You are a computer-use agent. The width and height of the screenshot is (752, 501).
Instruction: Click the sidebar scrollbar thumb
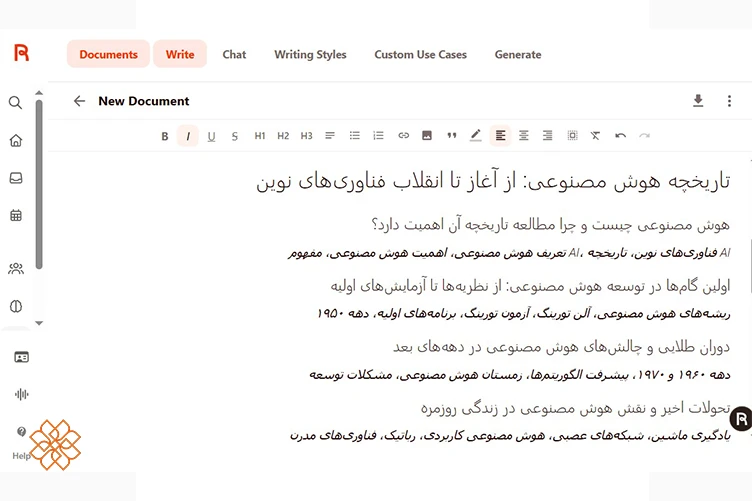point(39,185)
